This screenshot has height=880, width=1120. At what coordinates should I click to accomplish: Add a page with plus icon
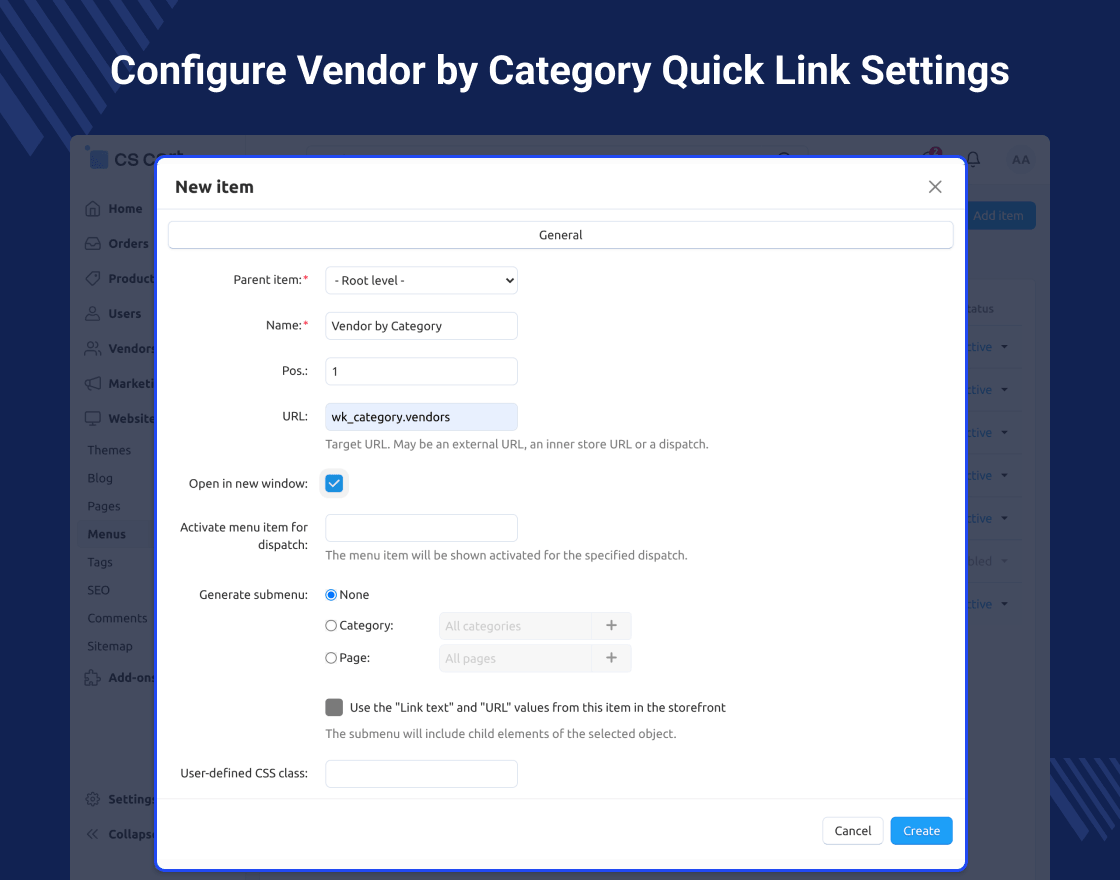[x=611, y=658]
